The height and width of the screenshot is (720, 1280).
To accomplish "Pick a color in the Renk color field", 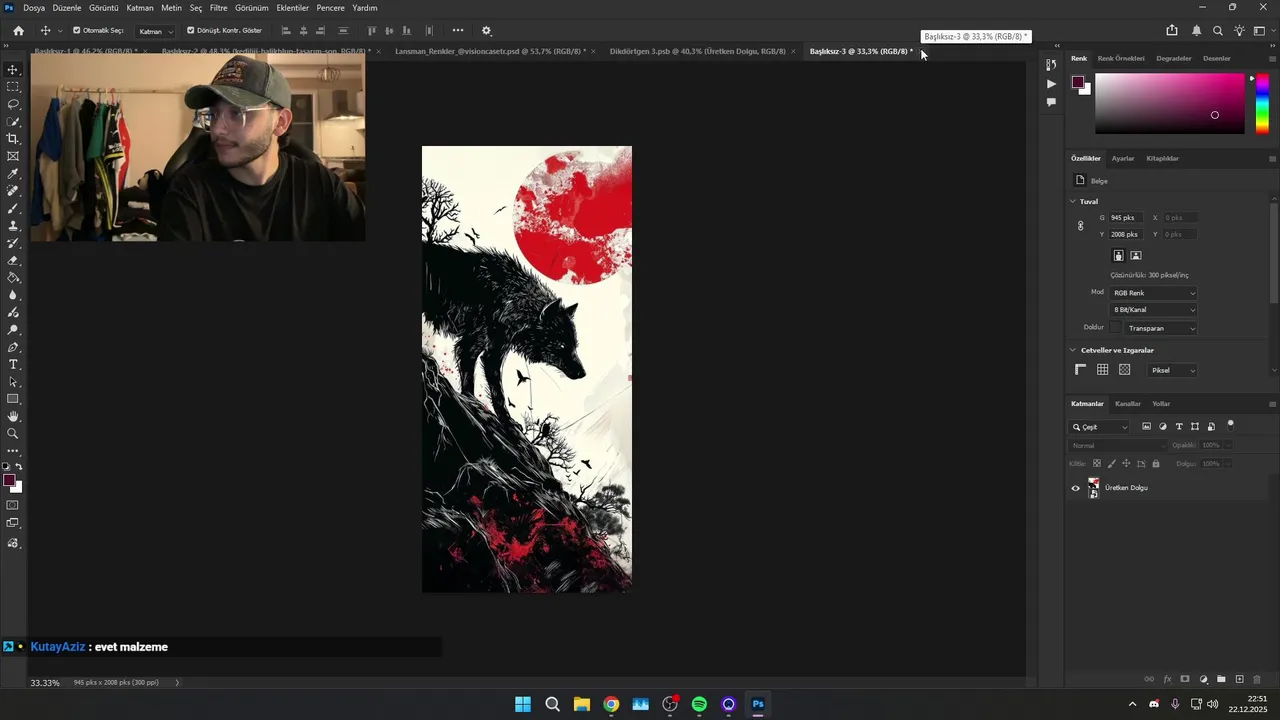I will click(x=1169, y=104).
